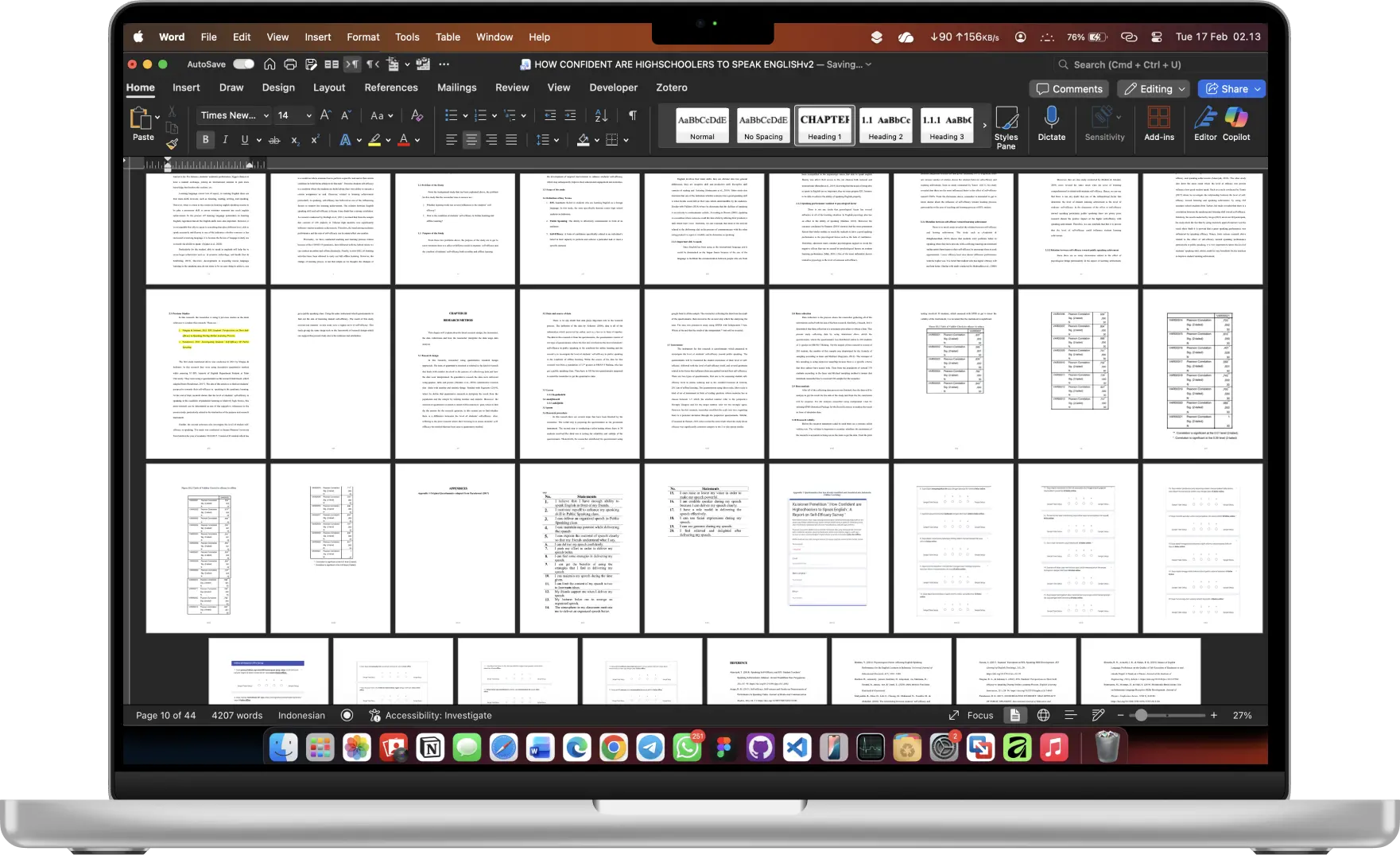Screen dimensions: 1400x855
Task: Click the Comments button
Action: click(x=1069, y=89)
